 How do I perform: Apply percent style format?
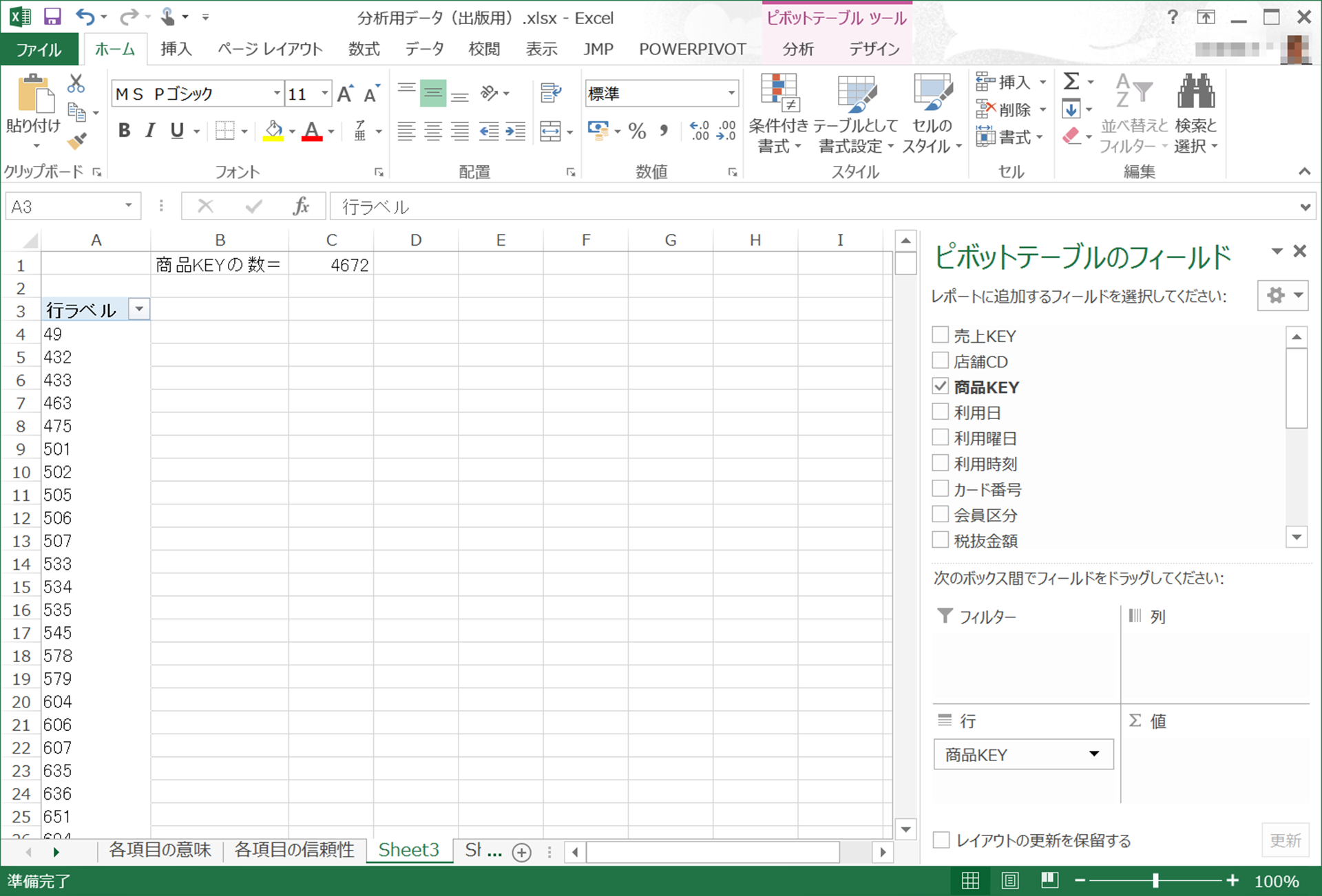click(638, 131)
